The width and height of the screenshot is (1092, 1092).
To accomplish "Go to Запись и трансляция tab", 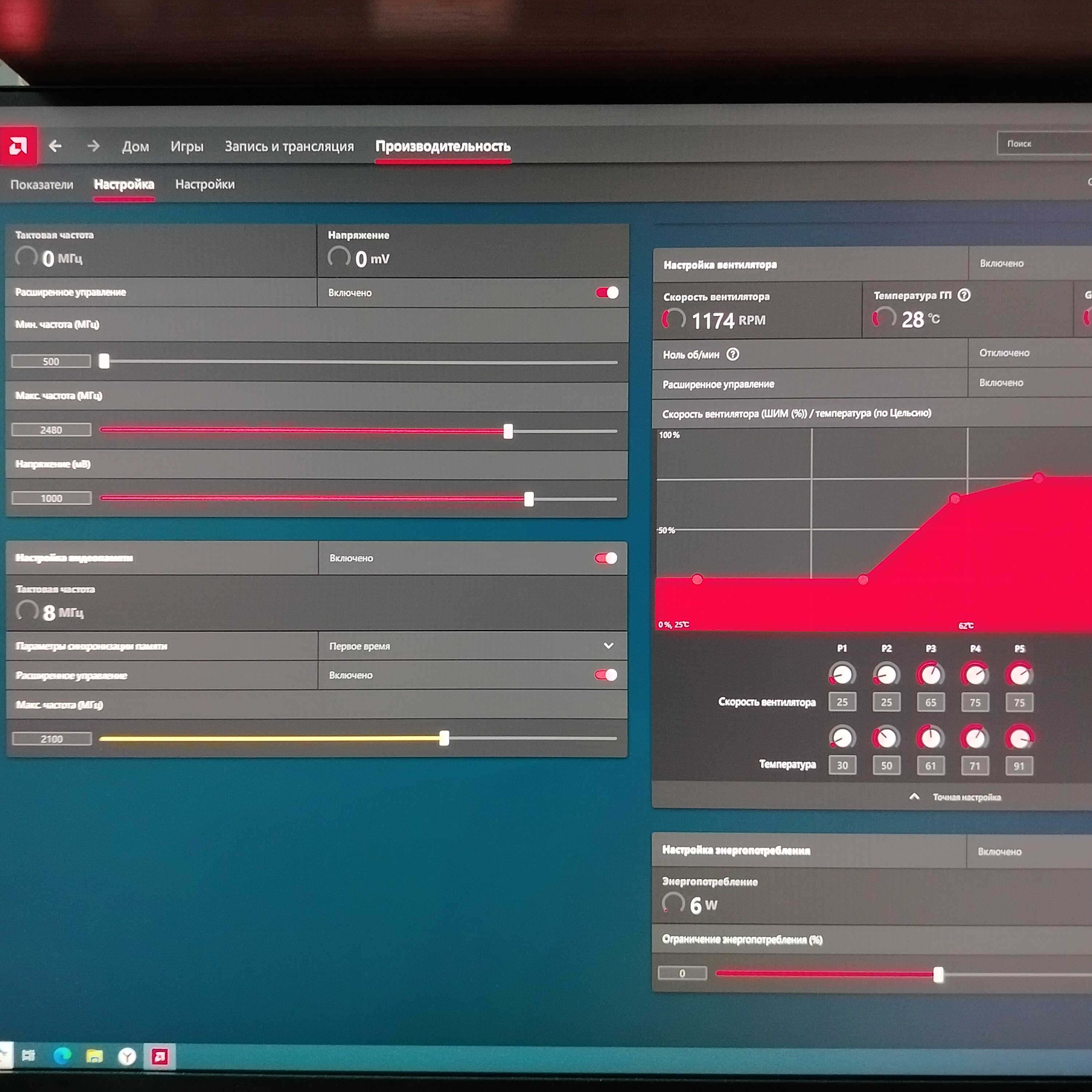I will [x=289, y=146].
